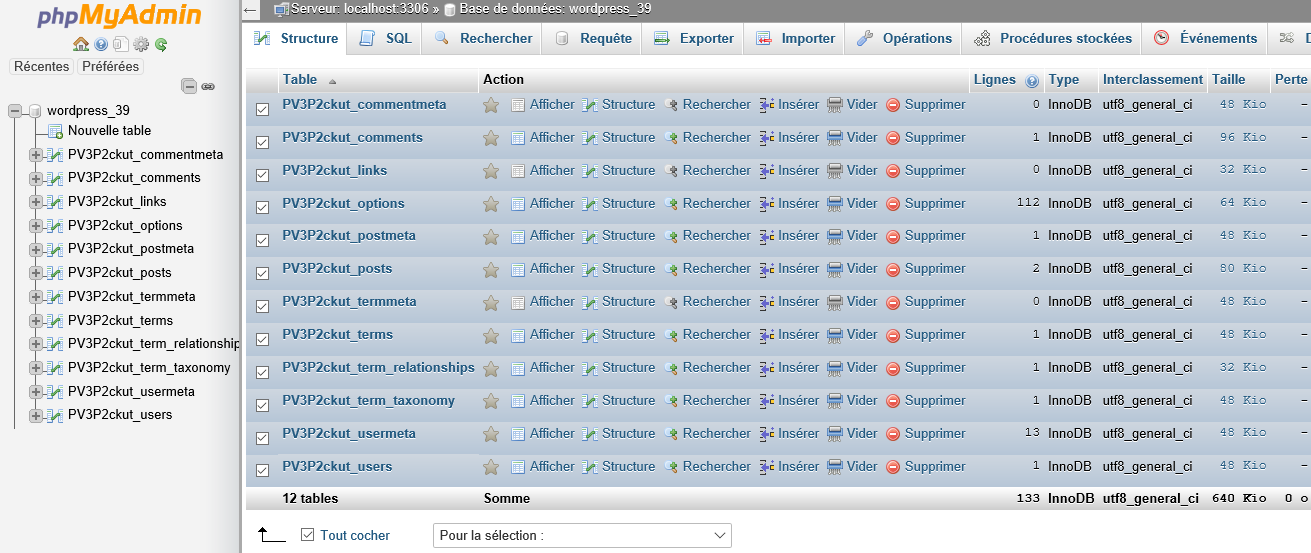Open 'Pour la sélection' dropdown

(x=582, y=535)
